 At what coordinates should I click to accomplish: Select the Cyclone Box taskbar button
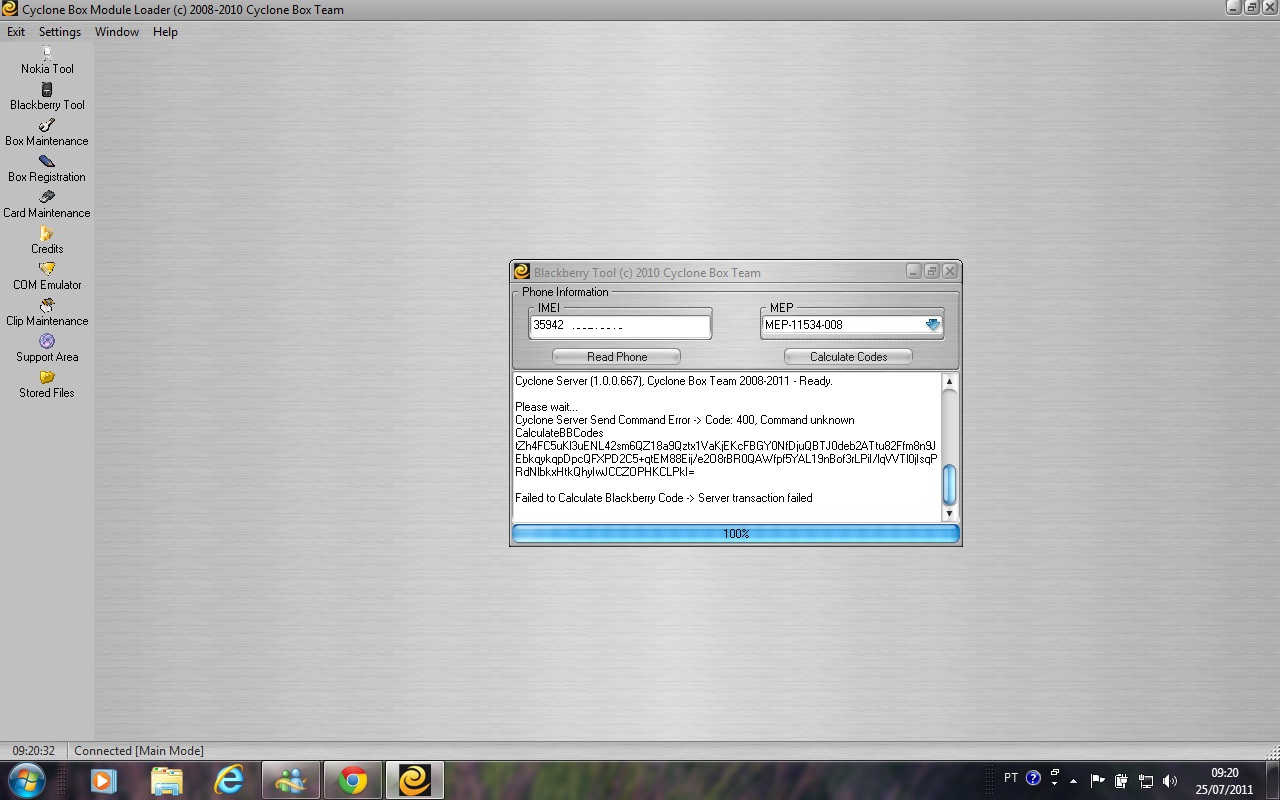(x=415, y=780)
